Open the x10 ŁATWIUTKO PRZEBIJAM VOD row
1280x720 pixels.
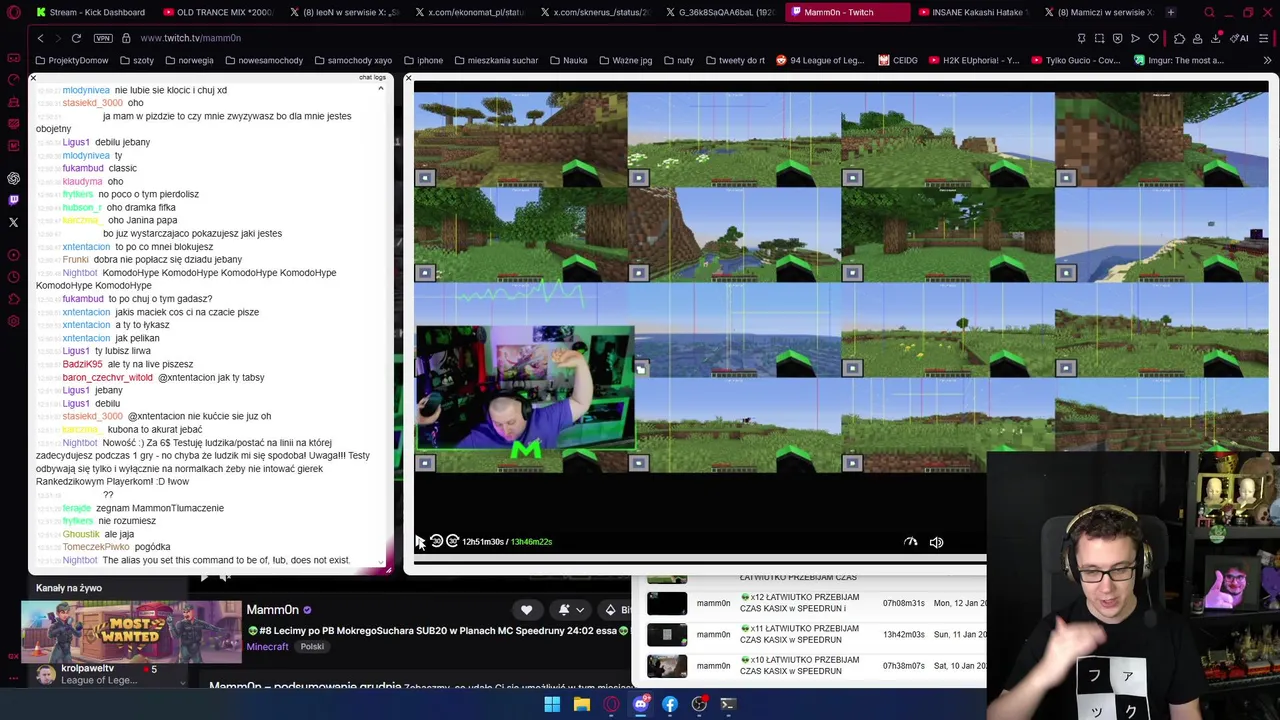pos(817,665)
